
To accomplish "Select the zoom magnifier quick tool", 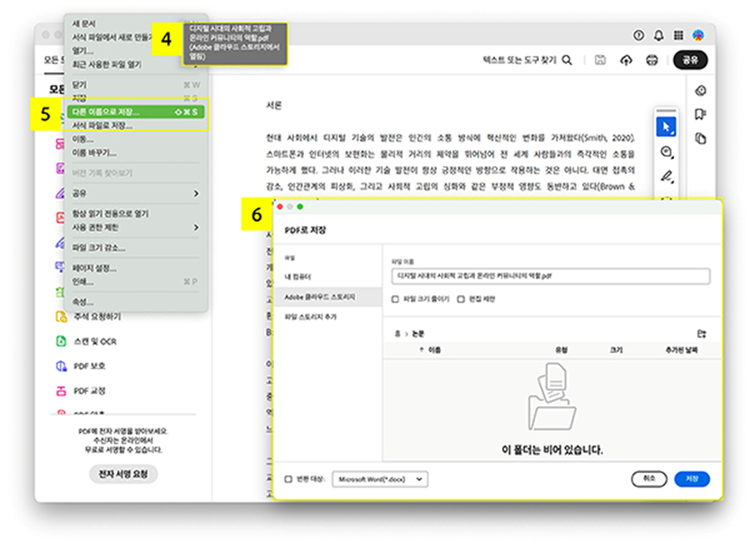I will click(x=667, y=152).
